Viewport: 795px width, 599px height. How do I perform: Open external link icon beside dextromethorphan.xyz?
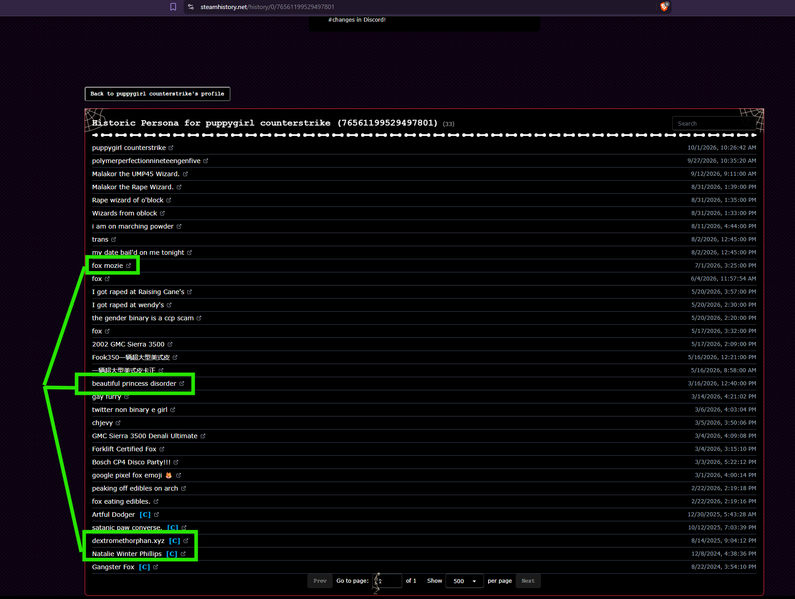point(186,541)
